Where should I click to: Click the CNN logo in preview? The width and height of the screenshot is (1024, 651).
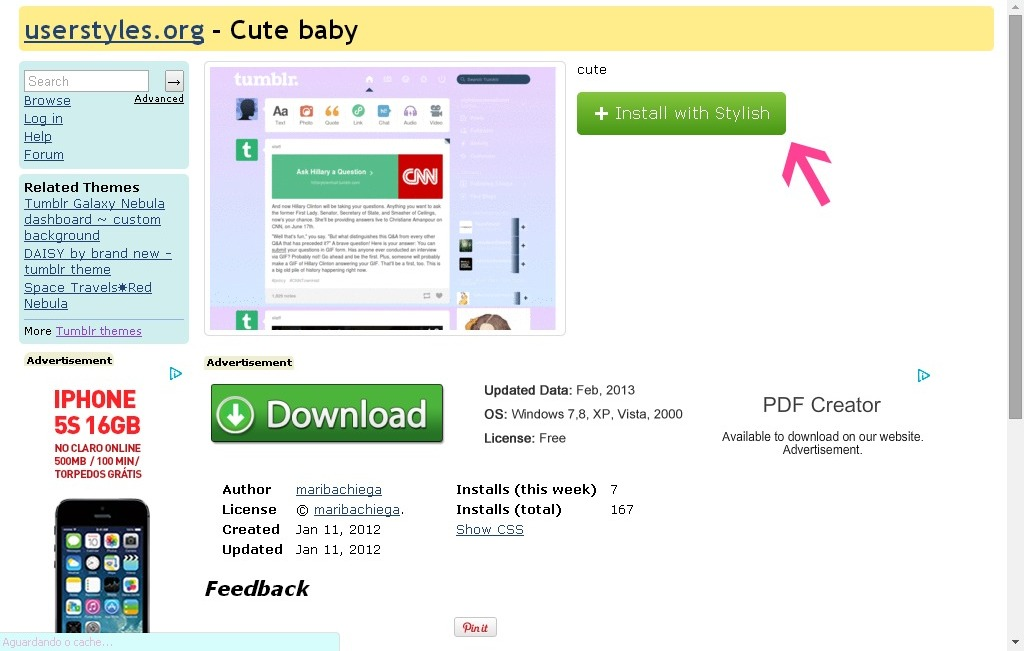click(420, 176)
